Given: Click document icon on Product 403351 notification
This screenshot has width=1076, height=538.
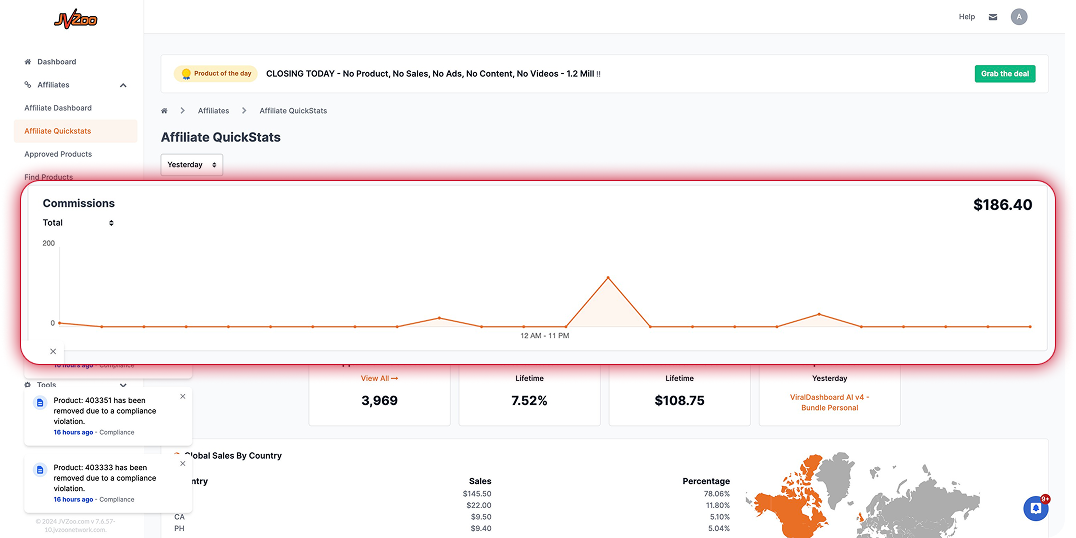Looking at the screenshot, I should (40, 402).
